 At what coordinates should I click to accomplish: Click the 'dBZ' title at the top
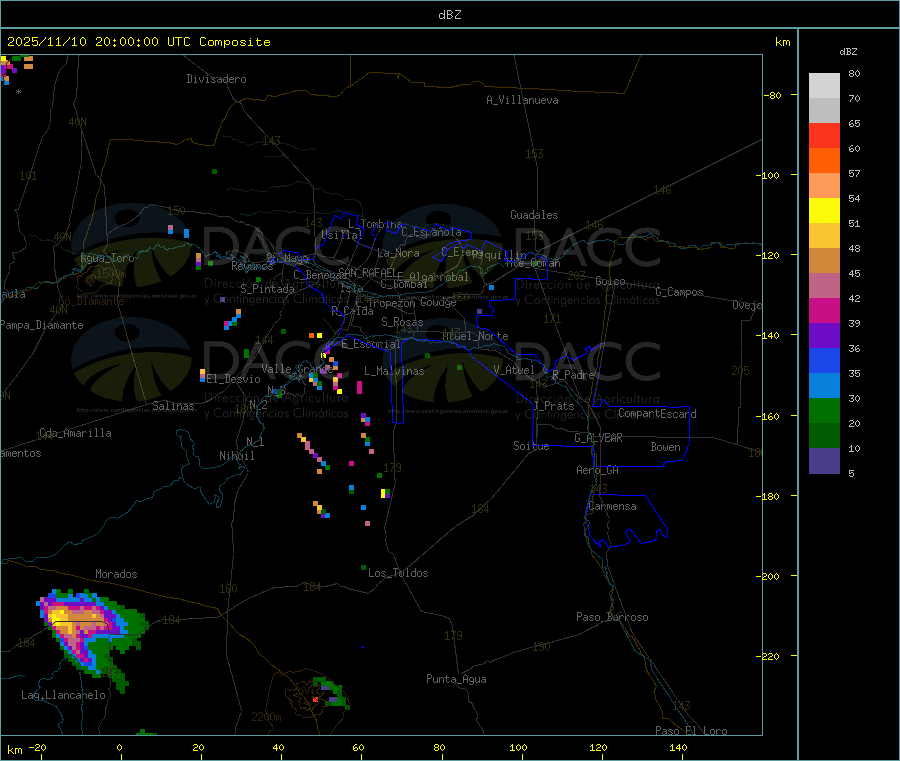[449, 15]
